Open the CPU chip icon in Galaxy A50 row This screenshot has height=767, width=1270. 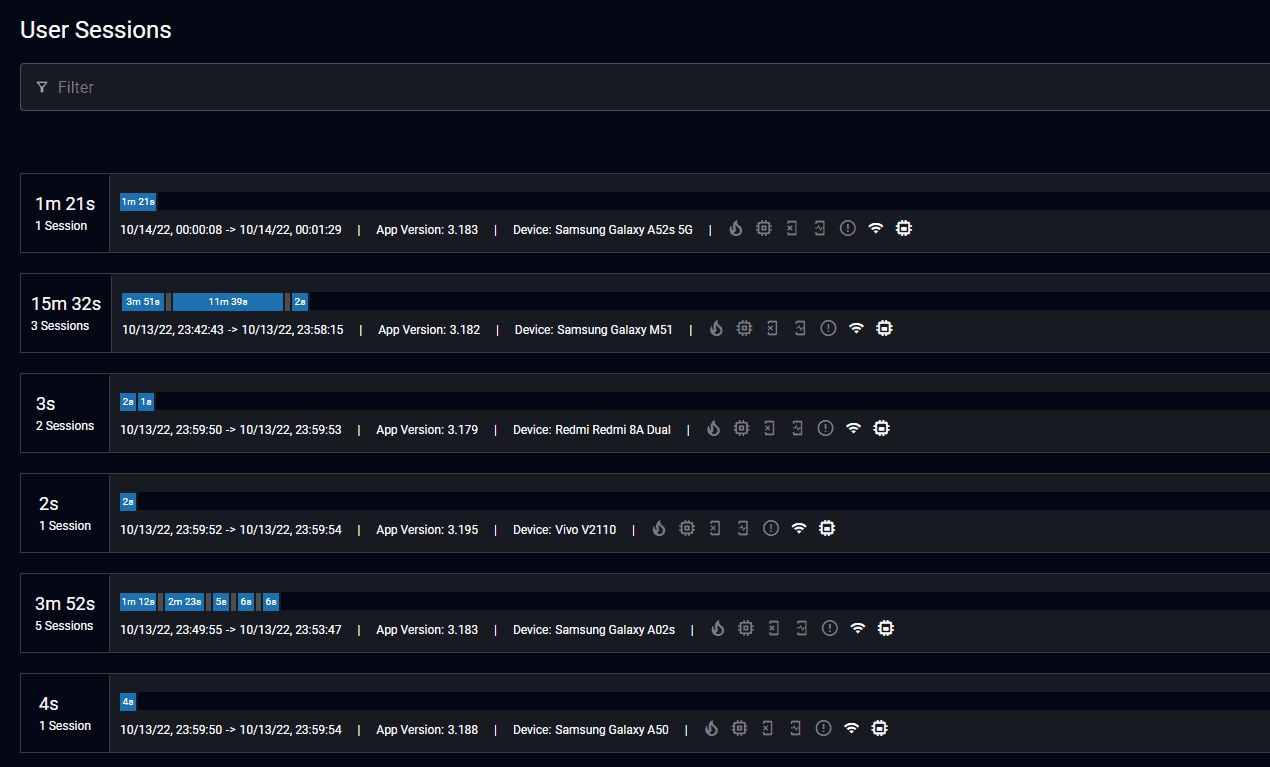739,728
